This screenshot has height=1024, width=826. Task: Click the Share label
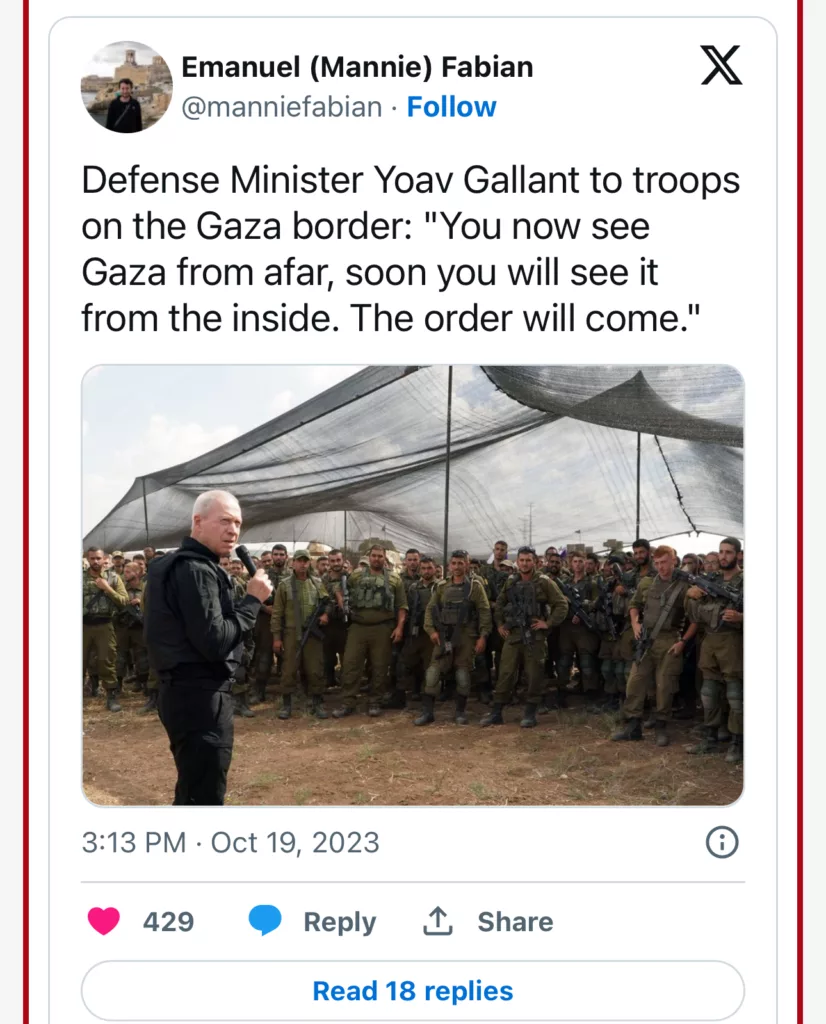tap(515, 921)
